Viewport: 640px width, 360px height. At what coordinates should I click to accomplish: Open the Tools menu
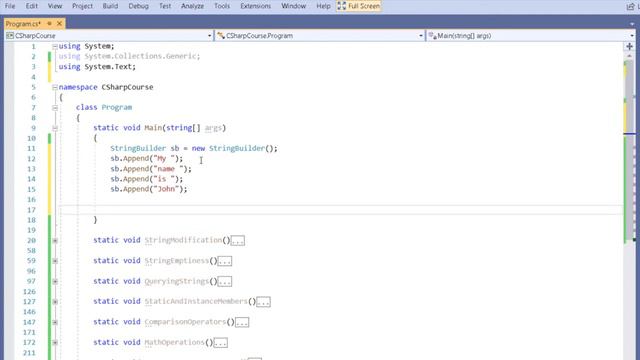222,6
